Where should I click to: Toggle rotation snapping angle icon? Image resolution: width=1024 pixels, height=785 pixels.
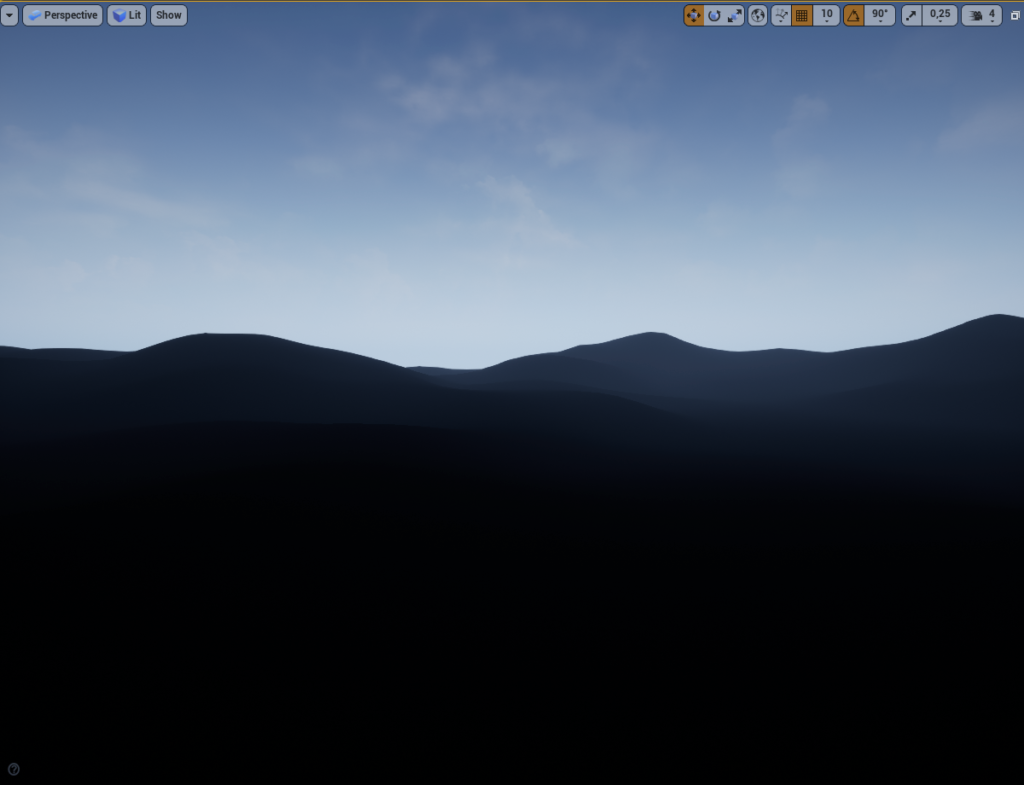tap(854, 15)
